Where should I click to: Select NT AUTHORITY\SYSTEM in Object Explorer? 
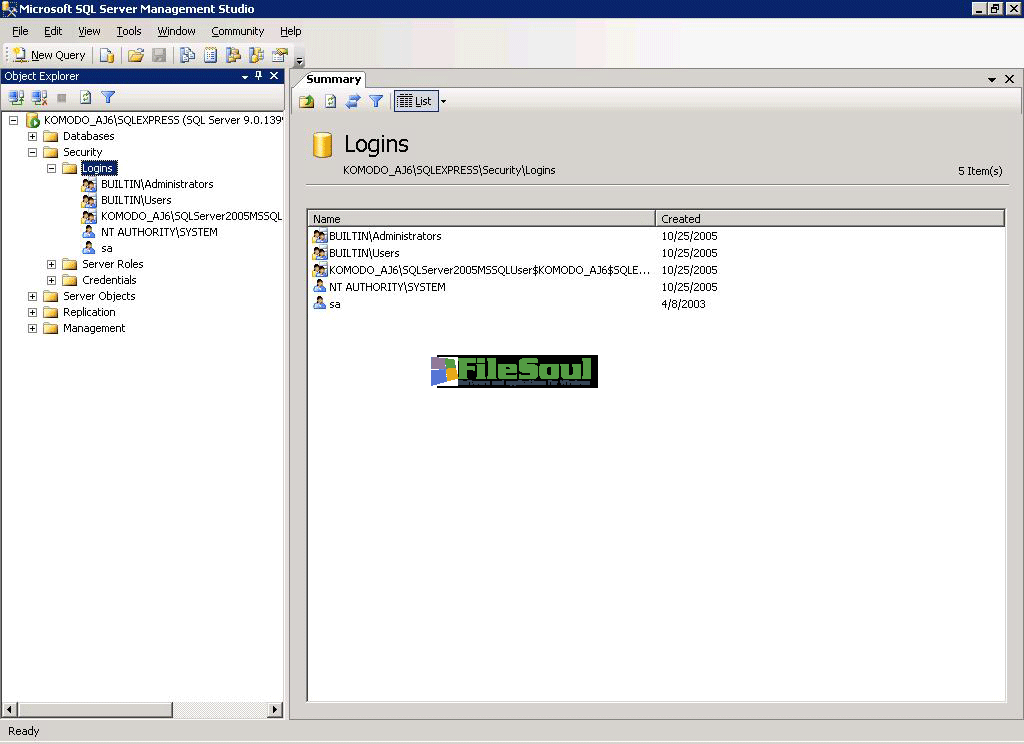click(x=158, y=232)
